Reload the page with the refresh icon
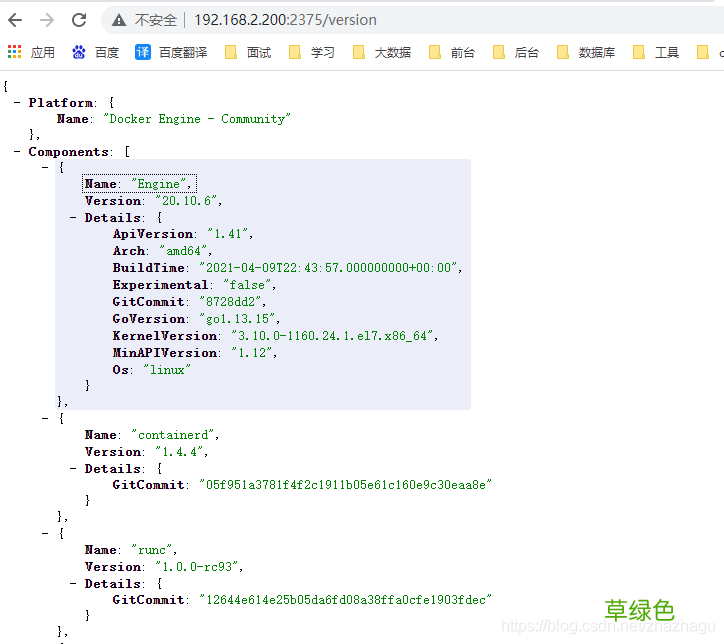This screenshot has height=644, width=724. click(79, 20)
